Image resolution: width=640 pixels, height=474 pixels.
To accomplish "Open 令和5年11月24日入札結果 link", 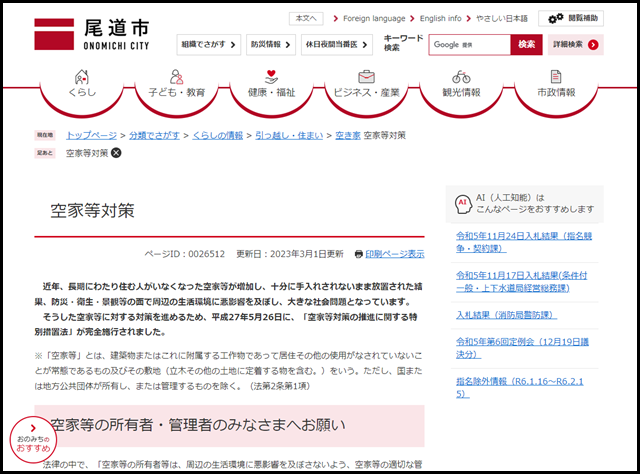I will (x=524, y=242).
